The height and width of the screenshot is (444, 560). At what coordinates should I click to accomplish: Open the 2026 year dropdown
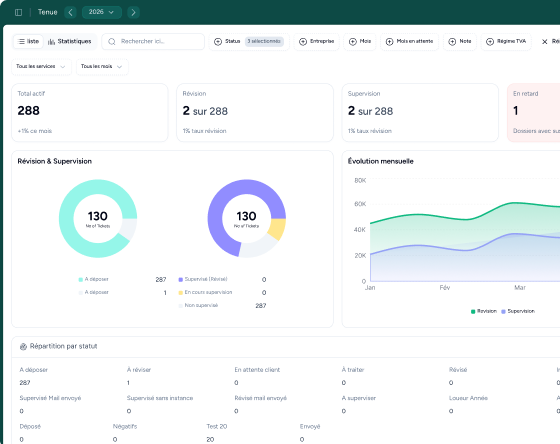[102, 12]
